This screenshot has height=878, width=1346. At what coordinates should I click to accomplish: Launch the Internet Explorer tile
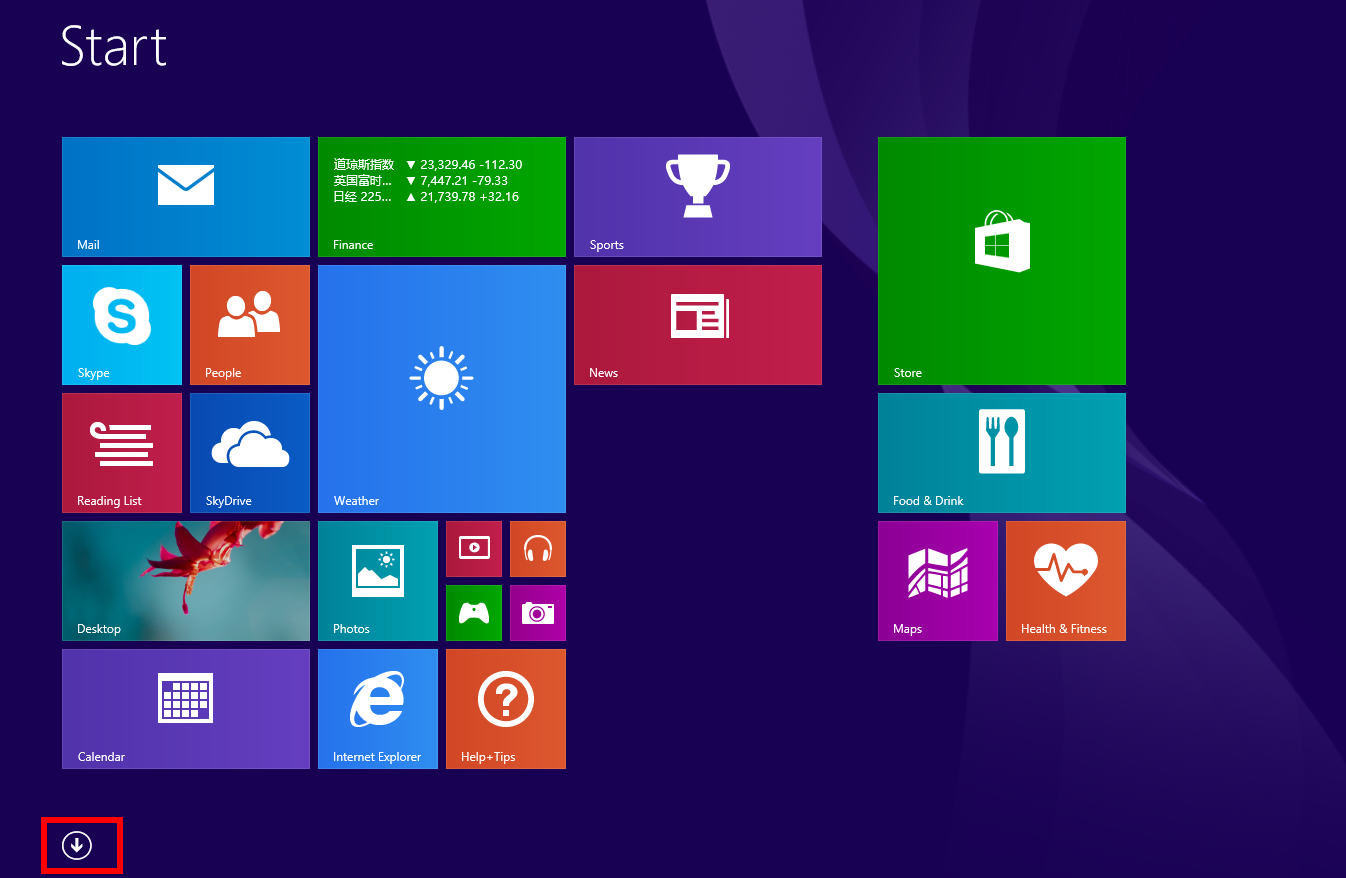(x=378, y=709)
